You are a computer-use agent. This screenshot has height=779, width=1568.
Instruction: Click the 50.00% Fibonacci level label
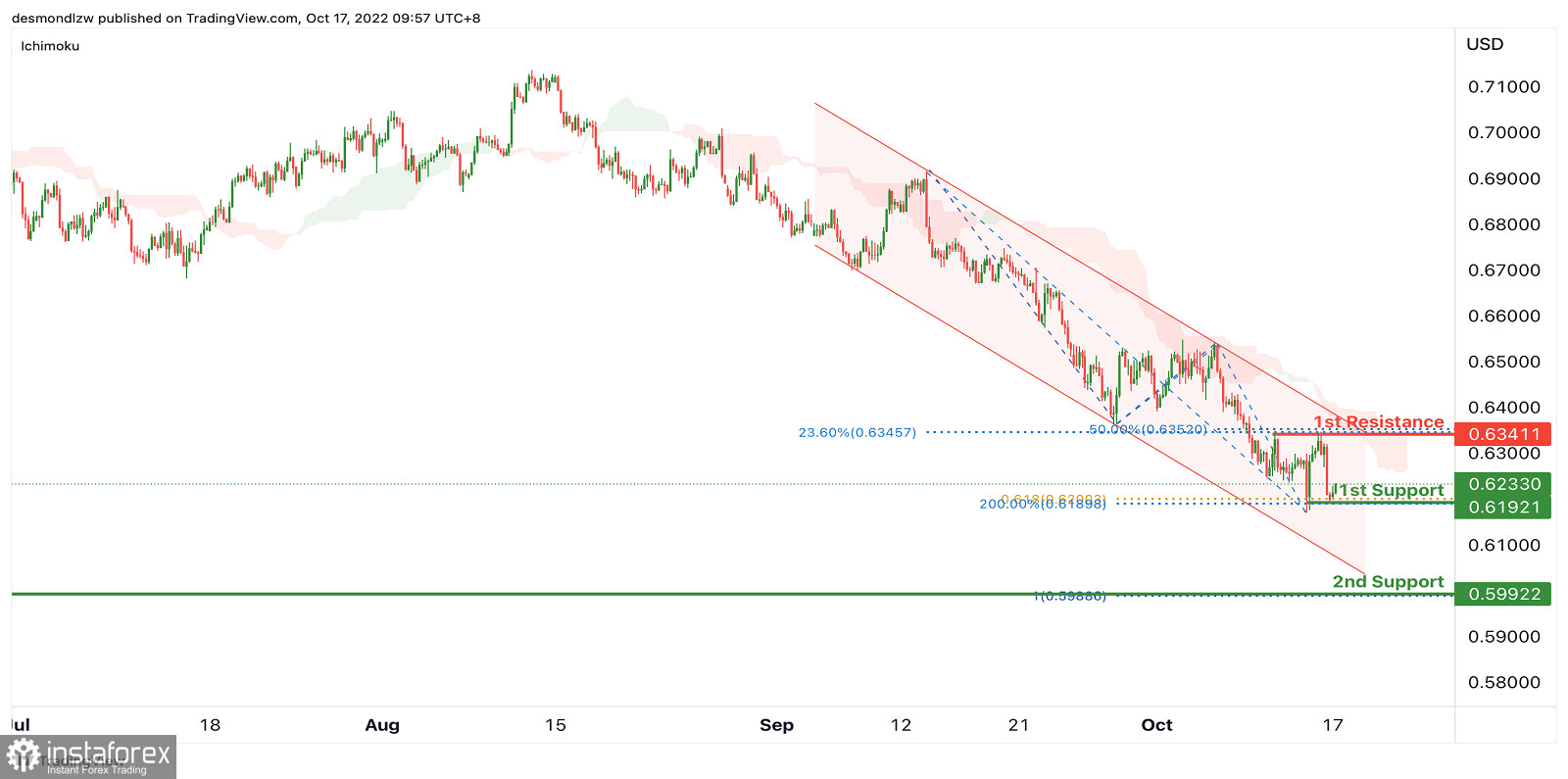coord(1148,429)
